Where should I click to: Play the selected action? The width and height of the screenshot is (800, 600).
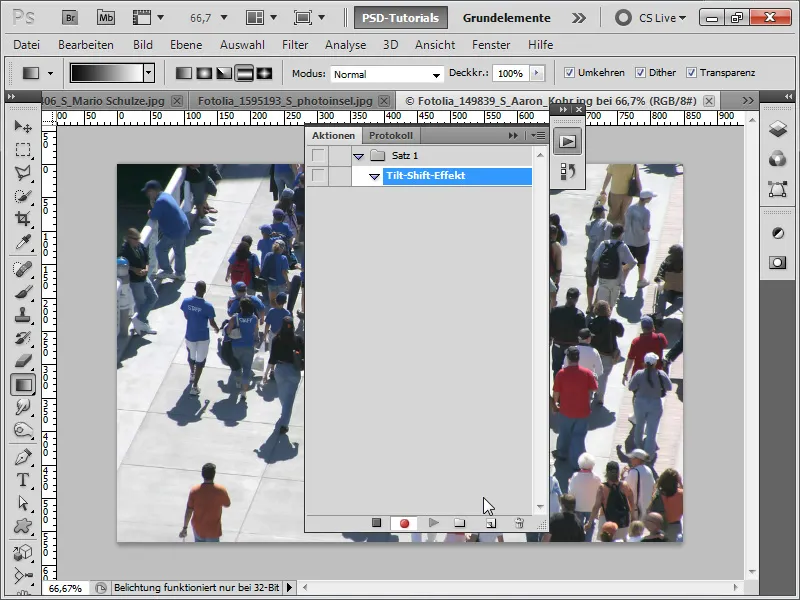(x=434, y=522)
